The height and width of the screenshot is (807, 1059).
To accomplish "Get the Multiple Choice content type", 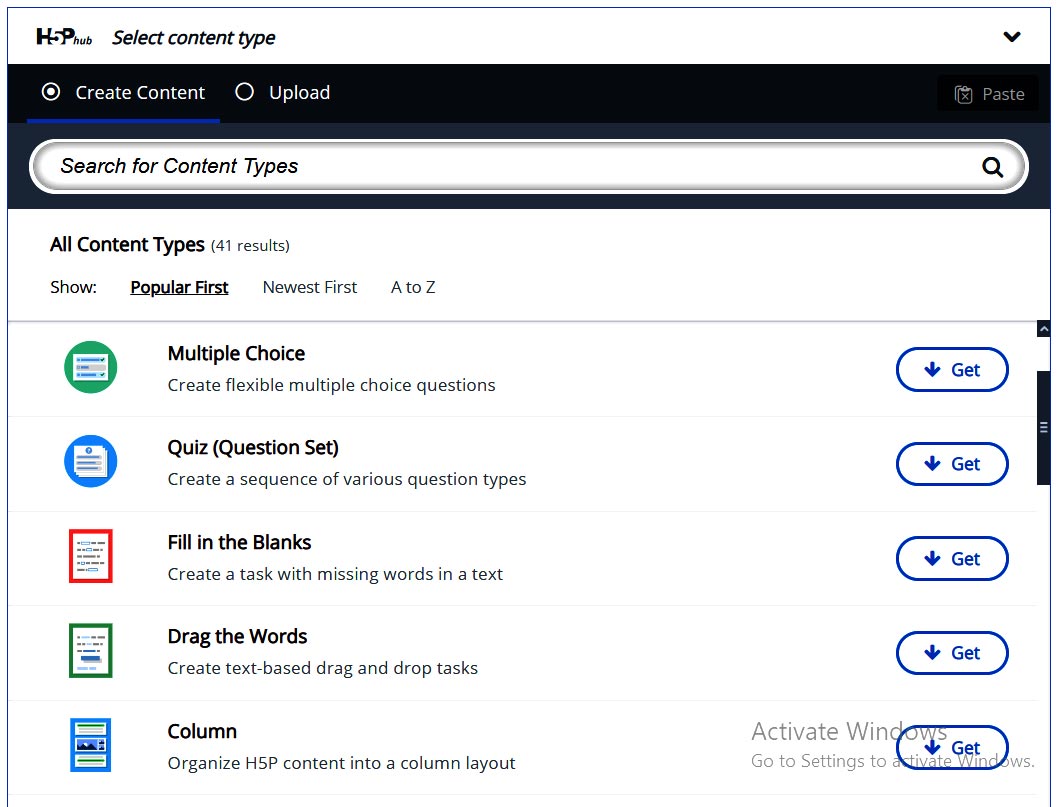I will [x=951, y=370].
